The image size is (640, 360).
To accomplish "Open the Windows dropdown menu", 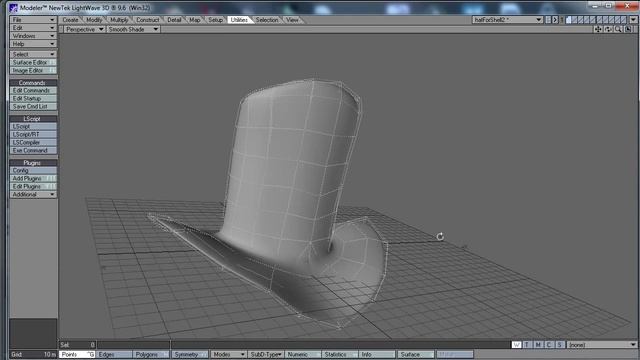I will [x=33, y=36].
